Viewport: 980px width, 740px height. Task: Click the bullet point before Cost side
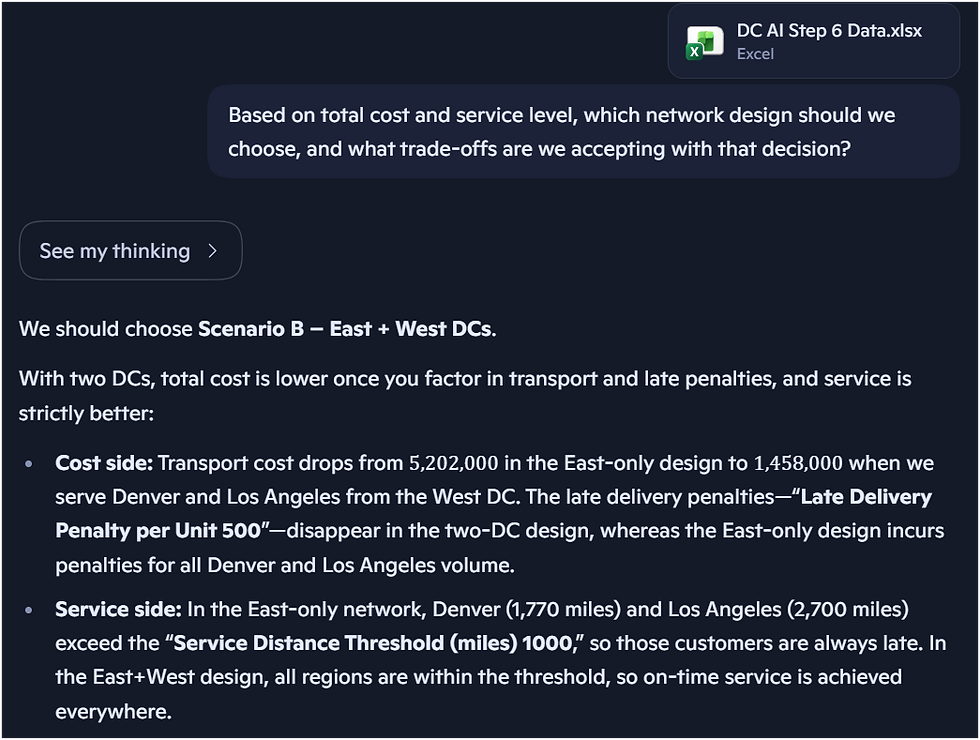32,464
